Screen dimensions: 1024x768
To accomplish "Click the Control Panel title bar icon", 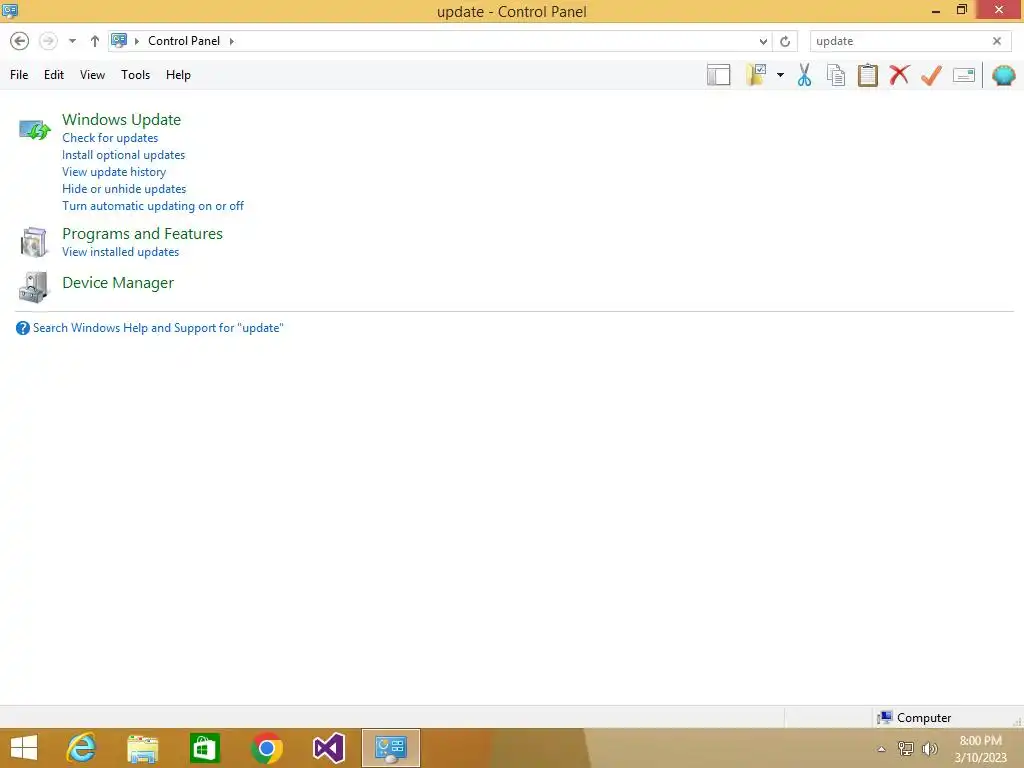I will (10, 10).
